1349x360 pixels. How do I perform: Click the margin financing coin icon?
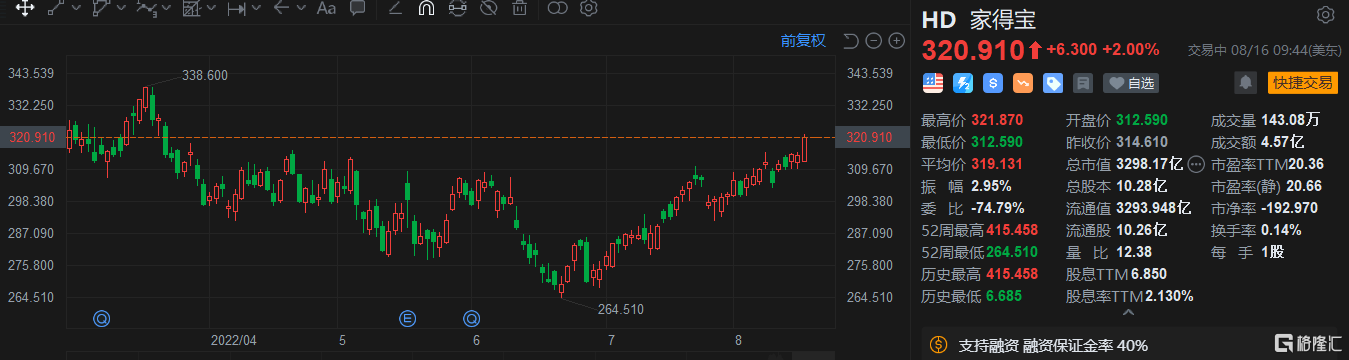click(938, 345)
